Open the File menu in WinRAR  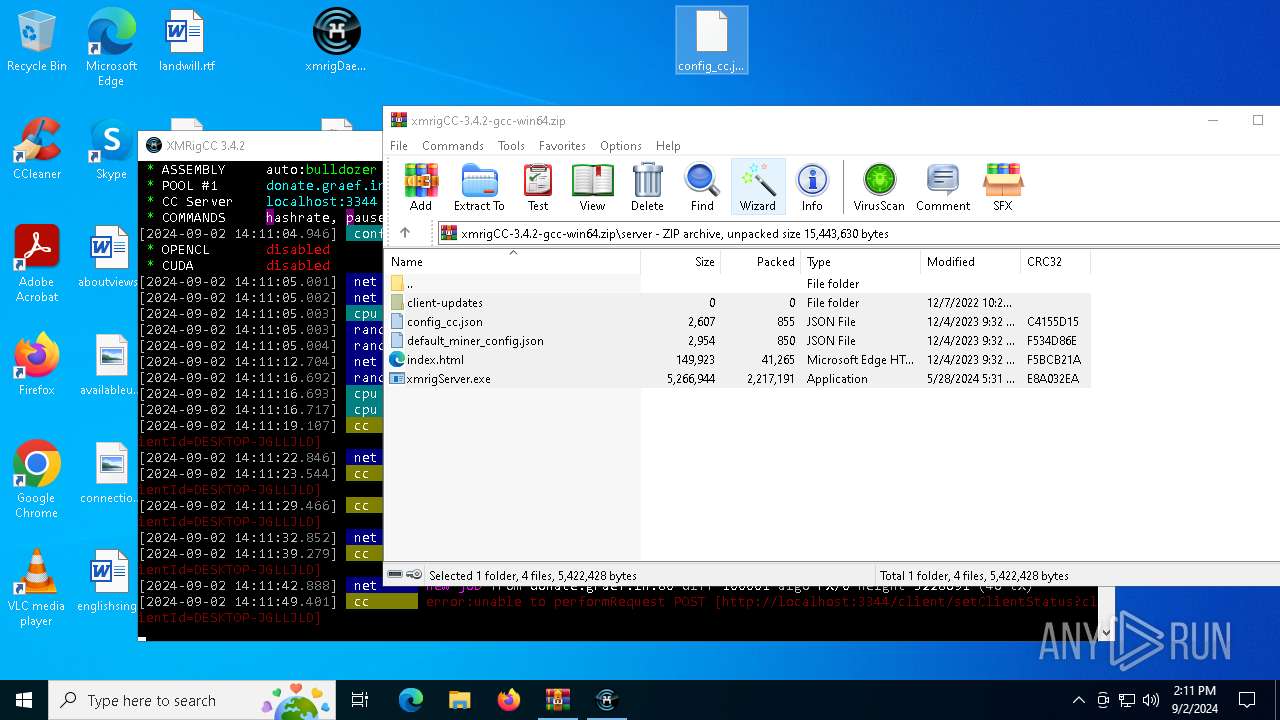click(x=399, y=146)
